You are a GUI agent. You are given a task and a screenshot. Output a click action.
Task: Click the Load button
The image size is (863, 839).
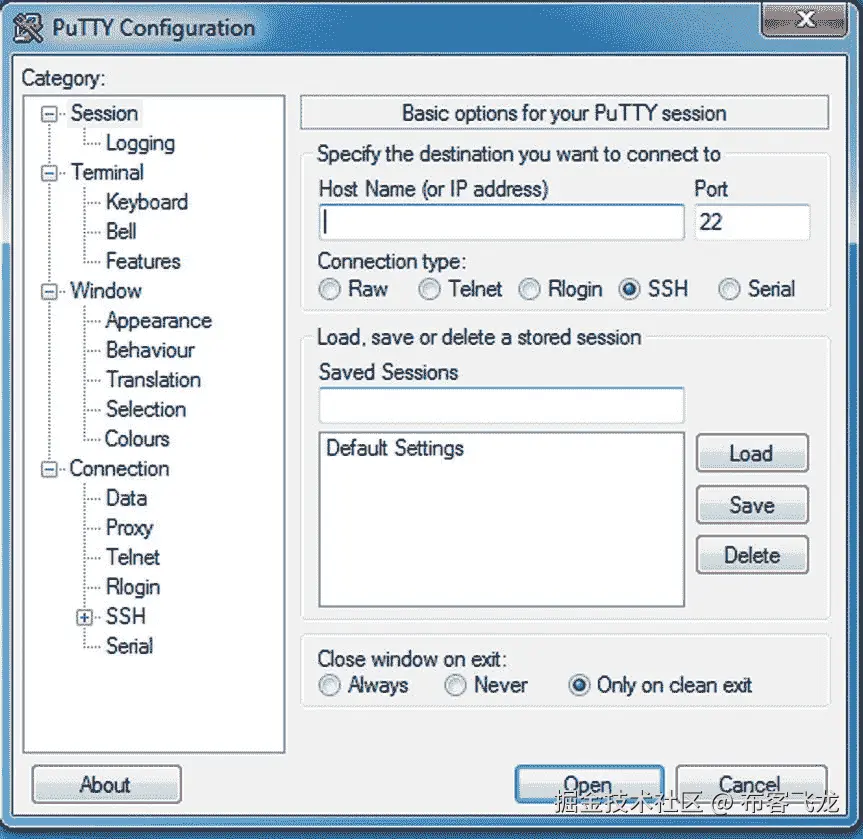pos(751,453)
